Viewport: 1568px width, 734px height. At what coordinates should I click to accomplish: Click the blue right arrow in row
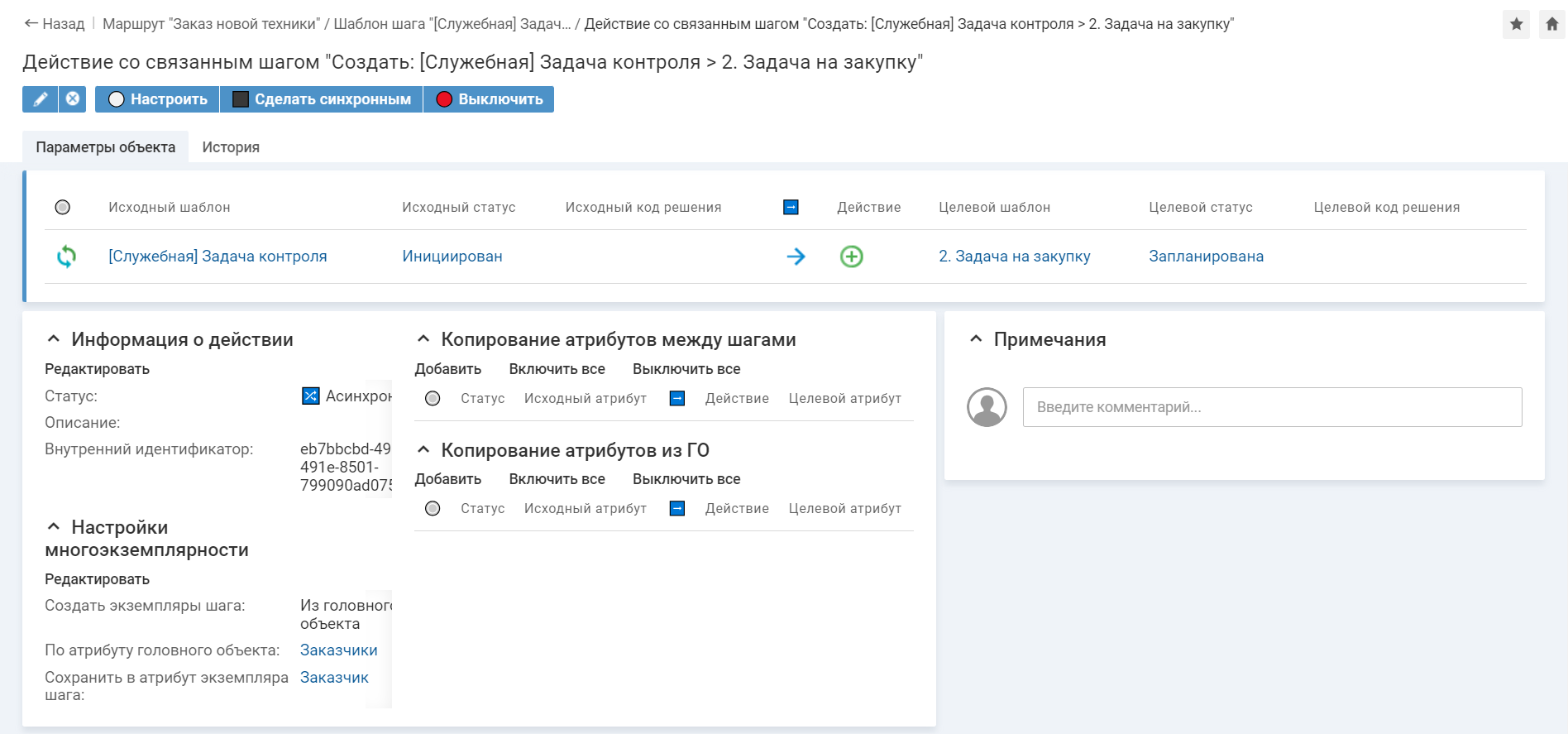pyautogui.click(x=796, y=257)
